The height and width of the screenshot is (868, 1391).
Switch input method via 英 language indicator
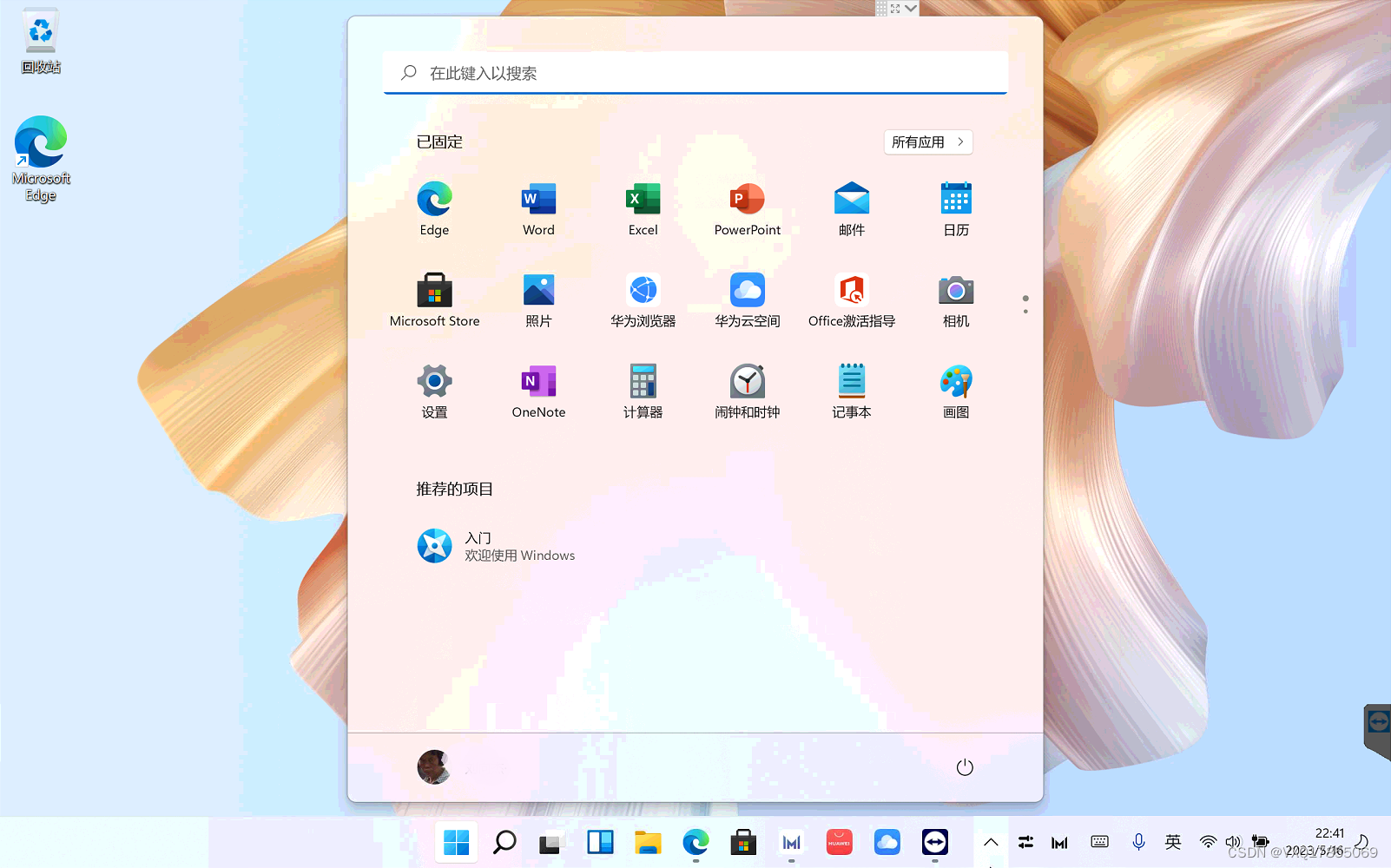tap(1173, 841)
